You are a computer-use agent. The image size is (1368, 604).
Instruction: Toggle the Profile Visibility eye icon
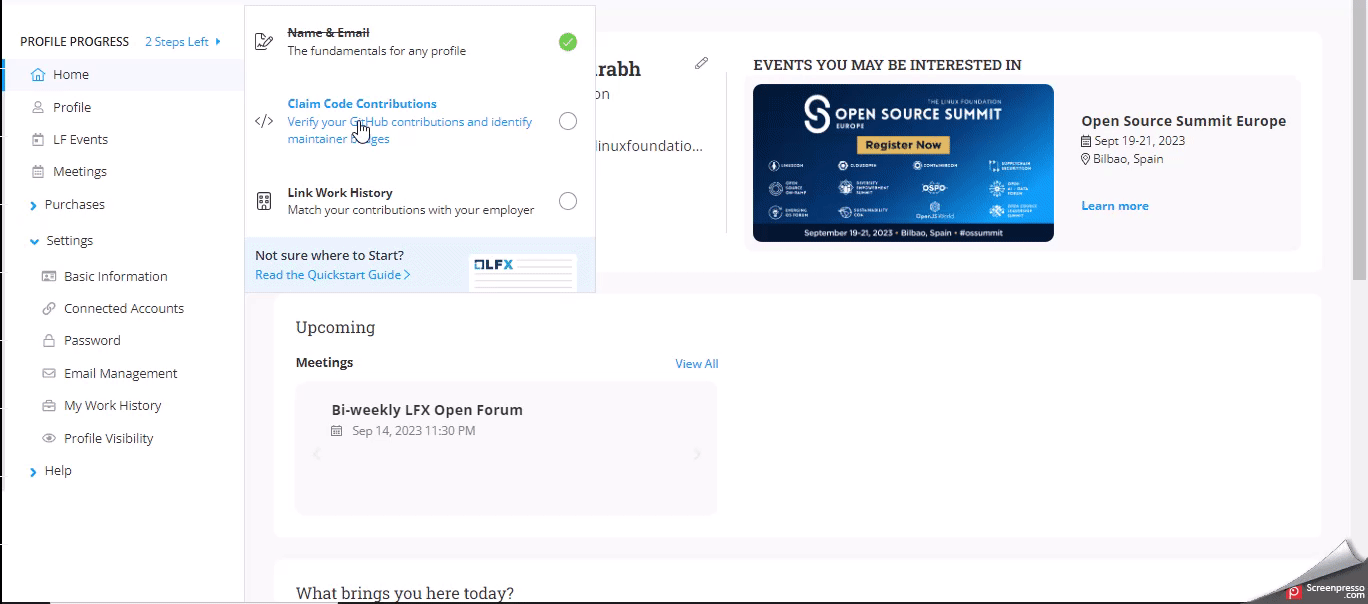click(x=49, y=438)
